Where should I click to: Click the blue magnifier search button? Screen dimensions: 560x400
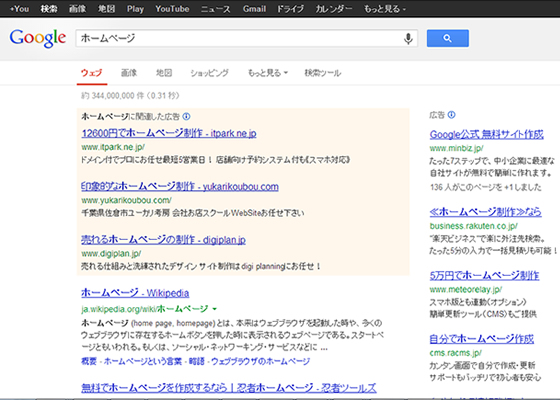pyautogui.click(x=448, y=38)
